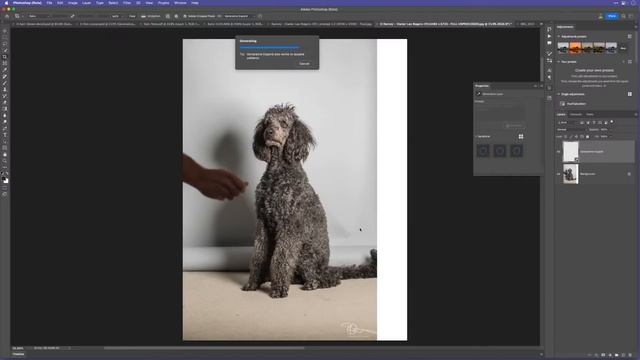Viewport: 640px width, 360px height.
Task: Open the layer filter Kind dropdown
Action: tap(568, 122)
